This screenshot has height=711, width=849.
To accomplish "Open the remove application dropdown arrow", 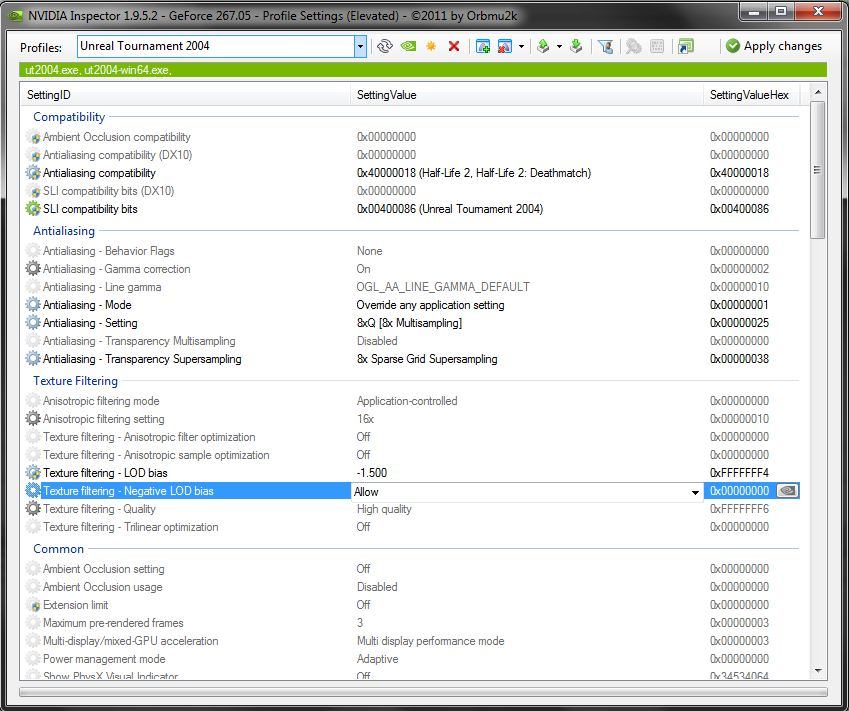I will point(521,47).
